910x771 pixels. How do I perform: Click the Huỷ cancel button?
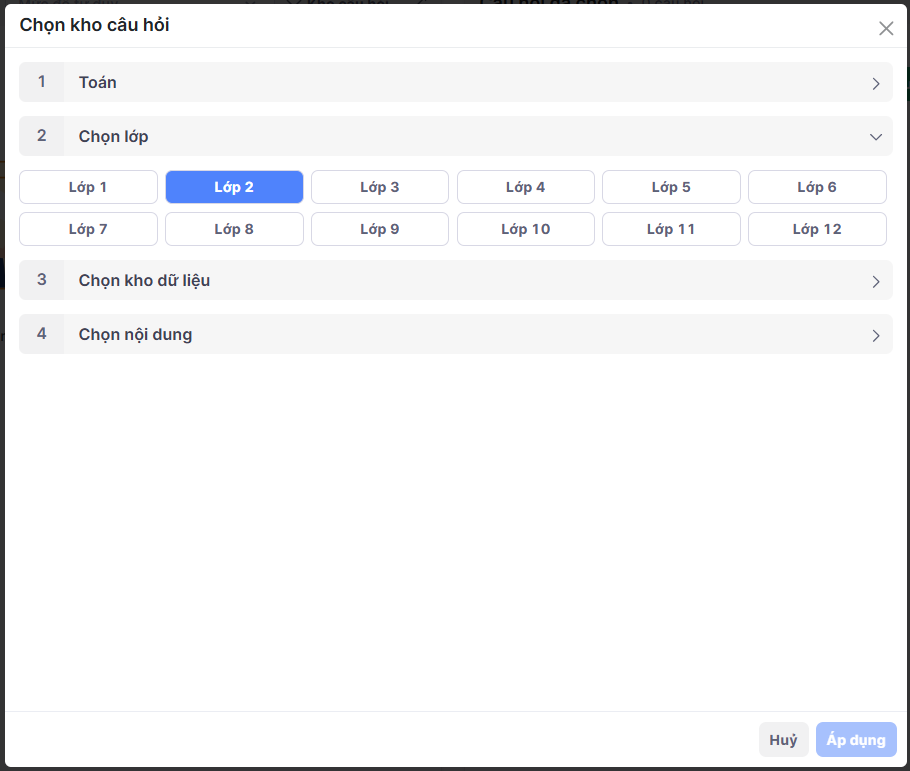pyautogui.click(x=783, y=740)
